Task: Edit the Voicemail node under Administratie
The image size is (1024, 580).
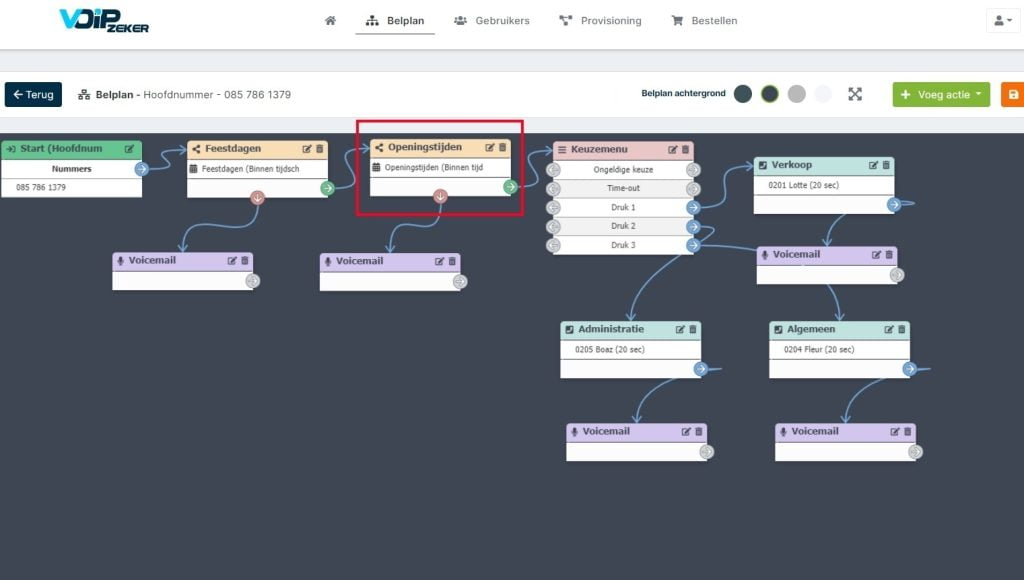Action: (686, 432)
